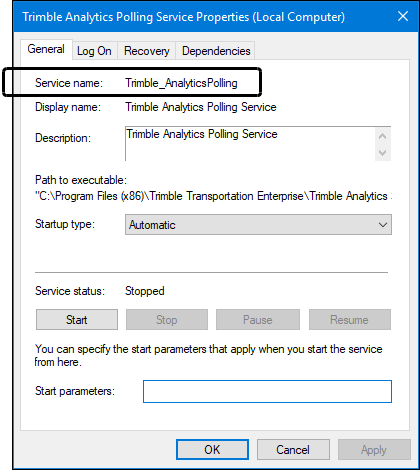Image resolution: width=420 pixels, height=470 pixels.
Task: Select the Dependencies tab
Action: (x=216, y=51)
